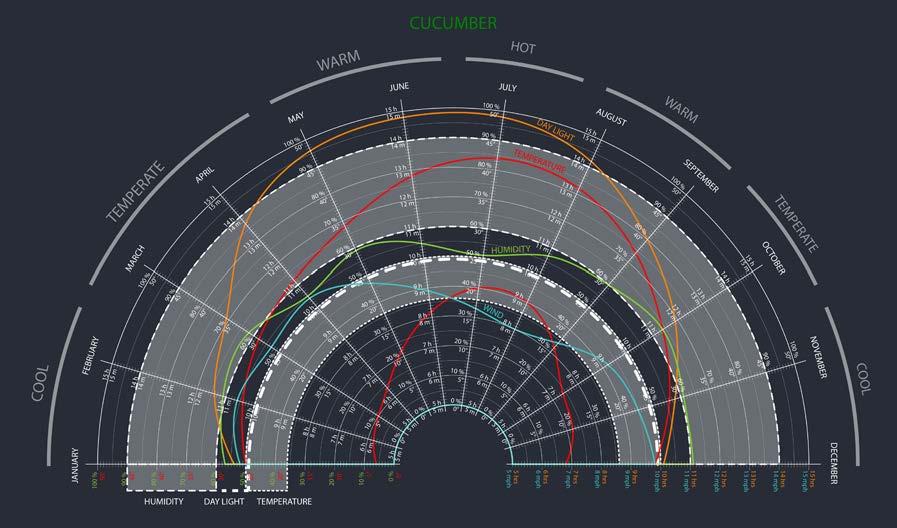Select the JANUARY month label

tap(75, 465)
